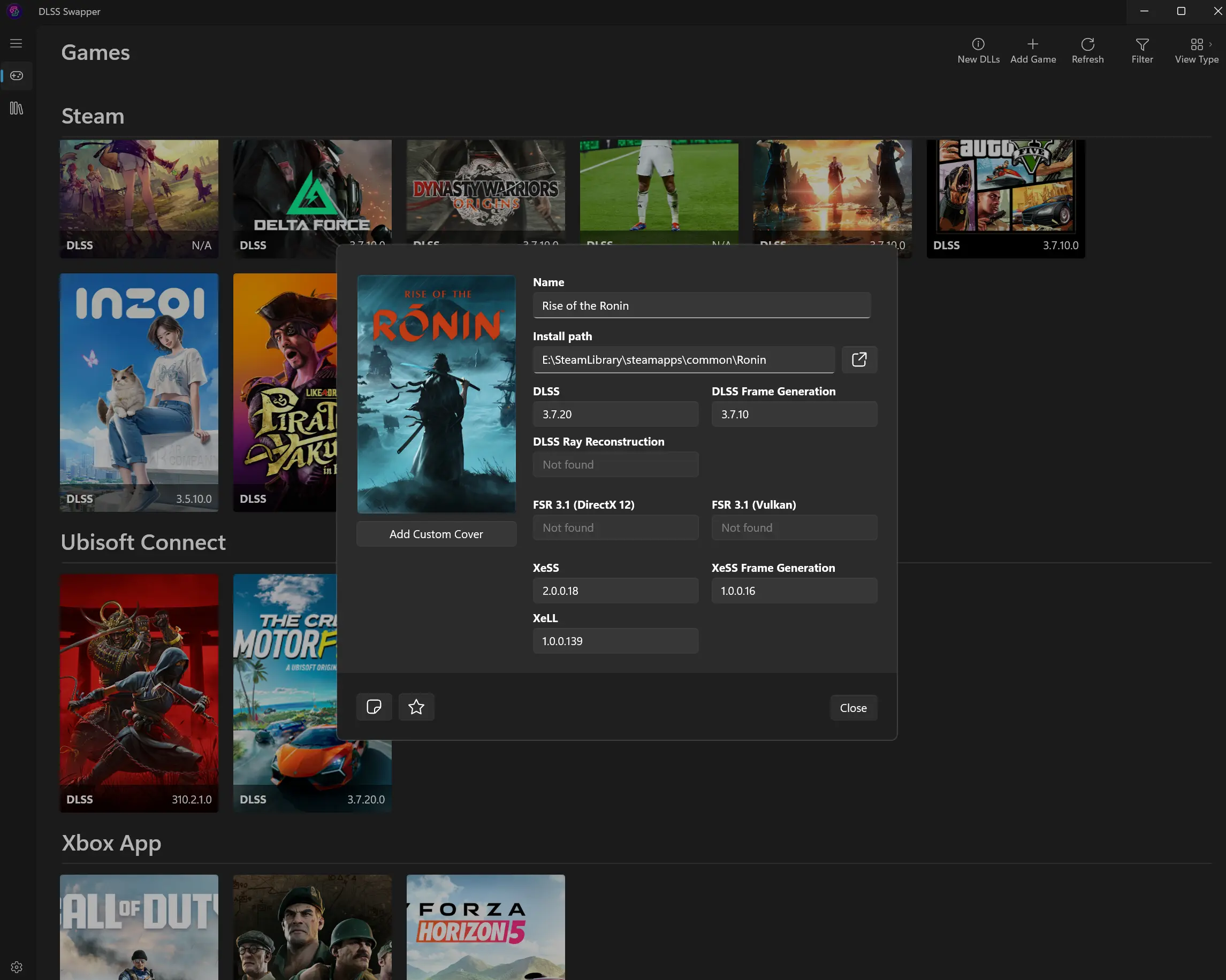This screenshot has height=980, width=1226.
Task: Click DLSS Ray Reconstruction Not found box
Action: [x=615, y=464]
